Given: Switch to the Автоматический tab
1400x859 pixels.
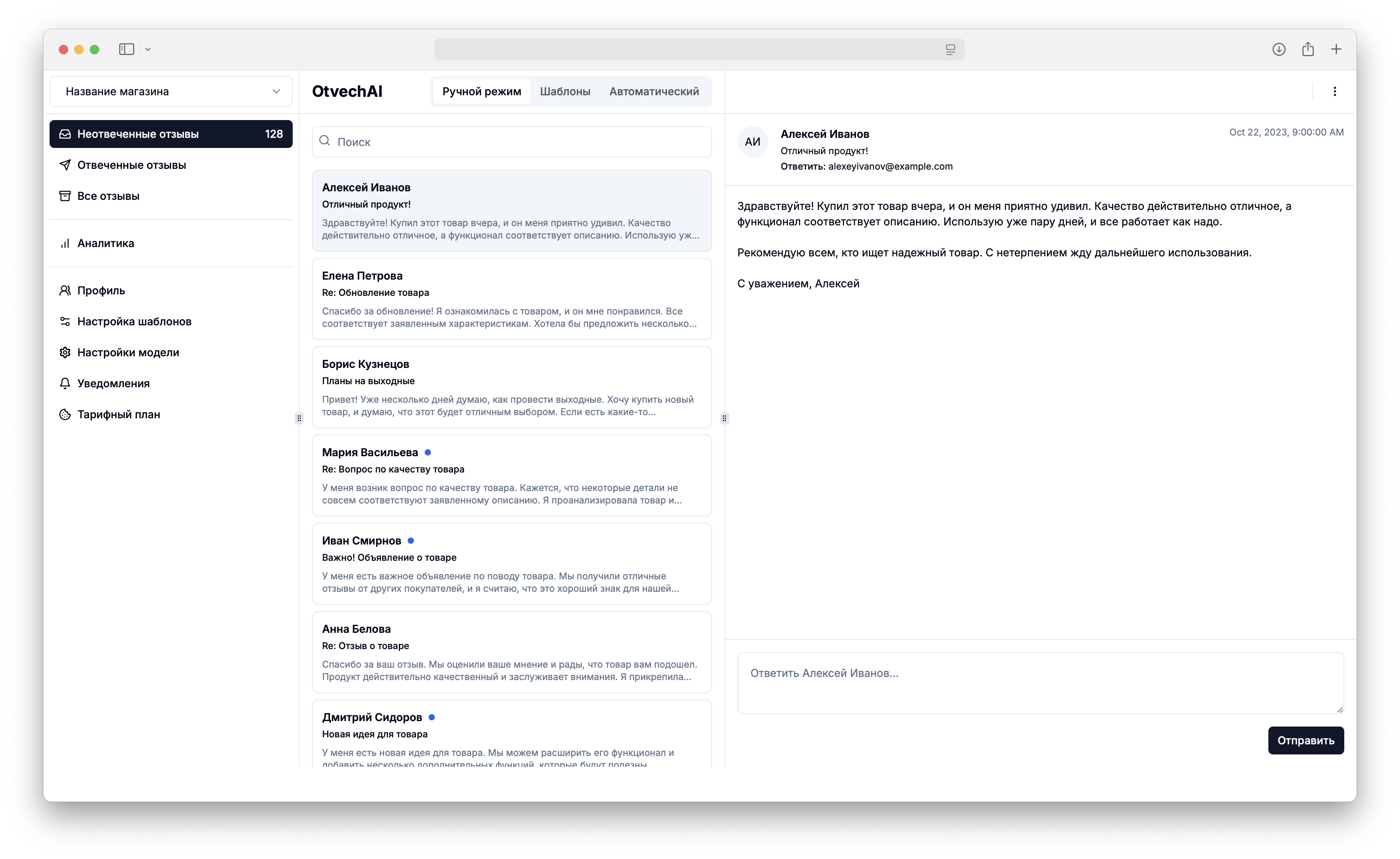Looking at the screenshot, I should (654, 91).
